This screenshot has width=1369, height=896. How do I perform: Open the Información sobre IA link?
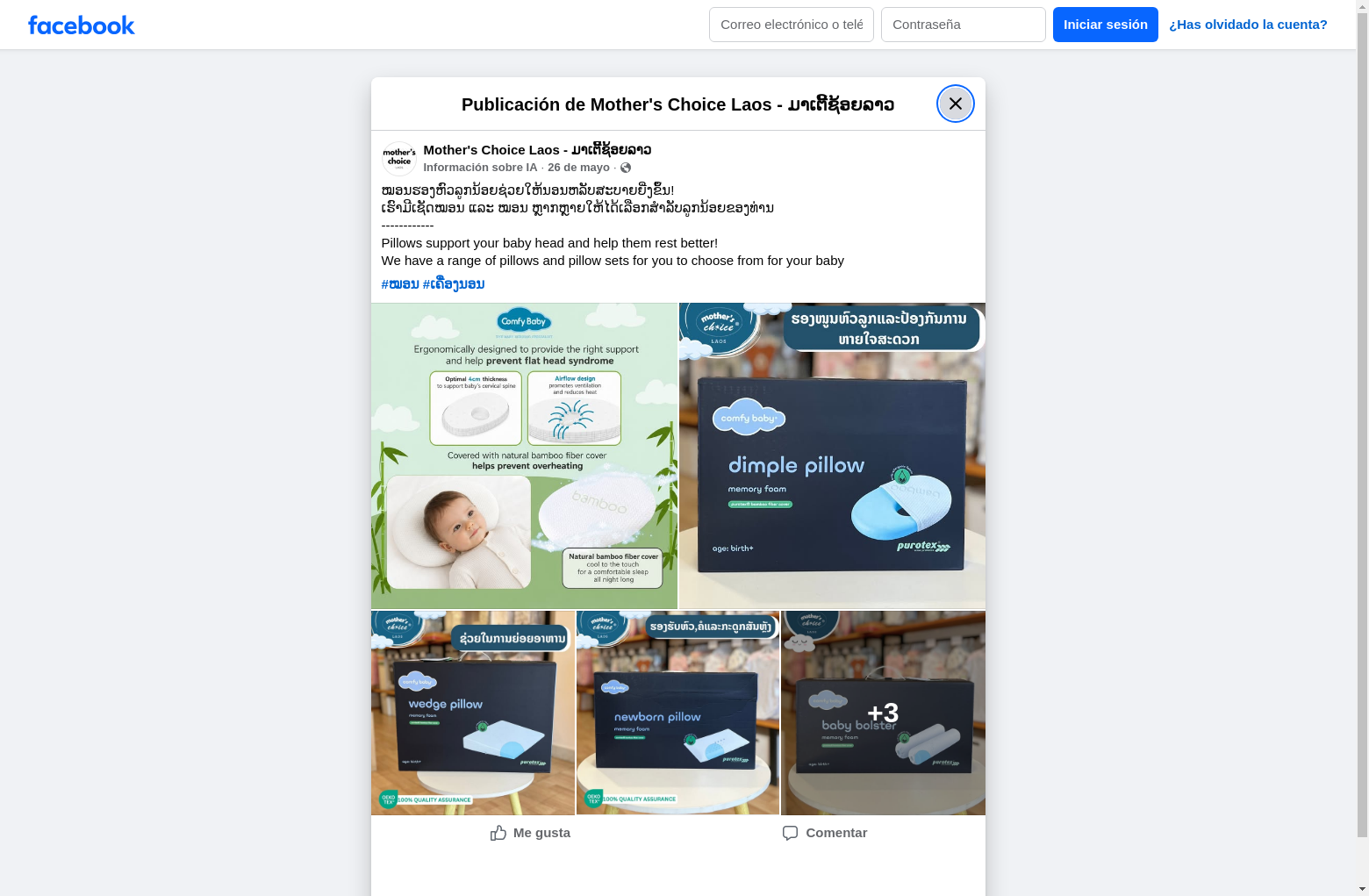click(x=480, y=168)
